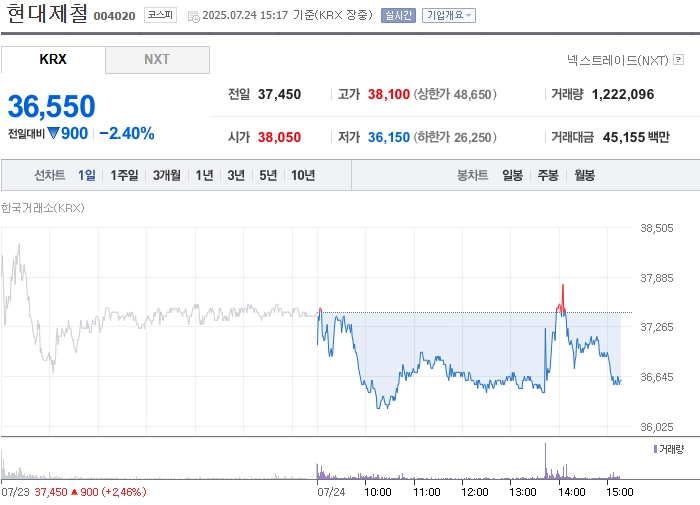Click the 14:00 time axis label

(x=571, y=492)
